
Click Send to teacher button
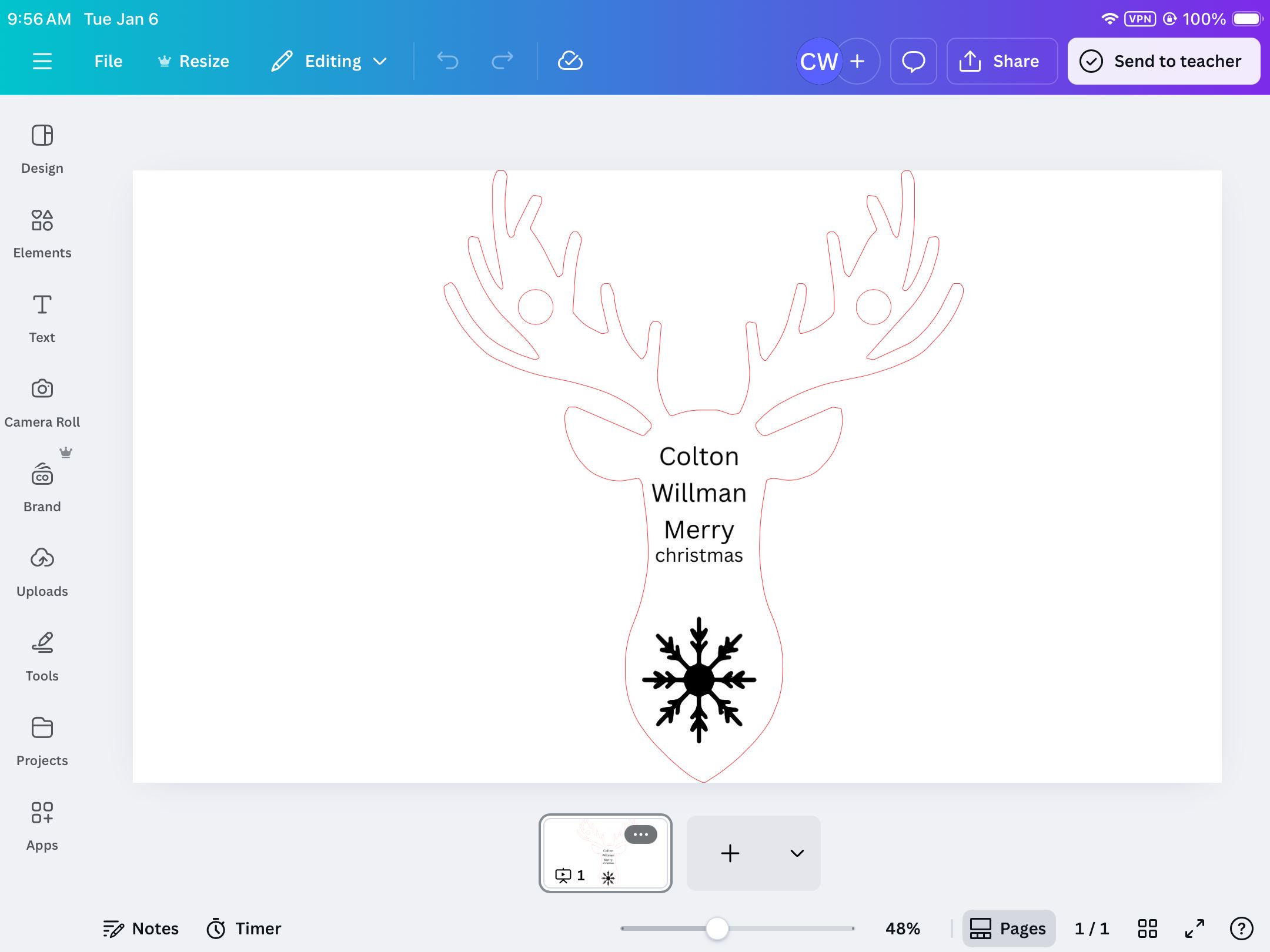pyautogui.click(x=1163, y=61)
